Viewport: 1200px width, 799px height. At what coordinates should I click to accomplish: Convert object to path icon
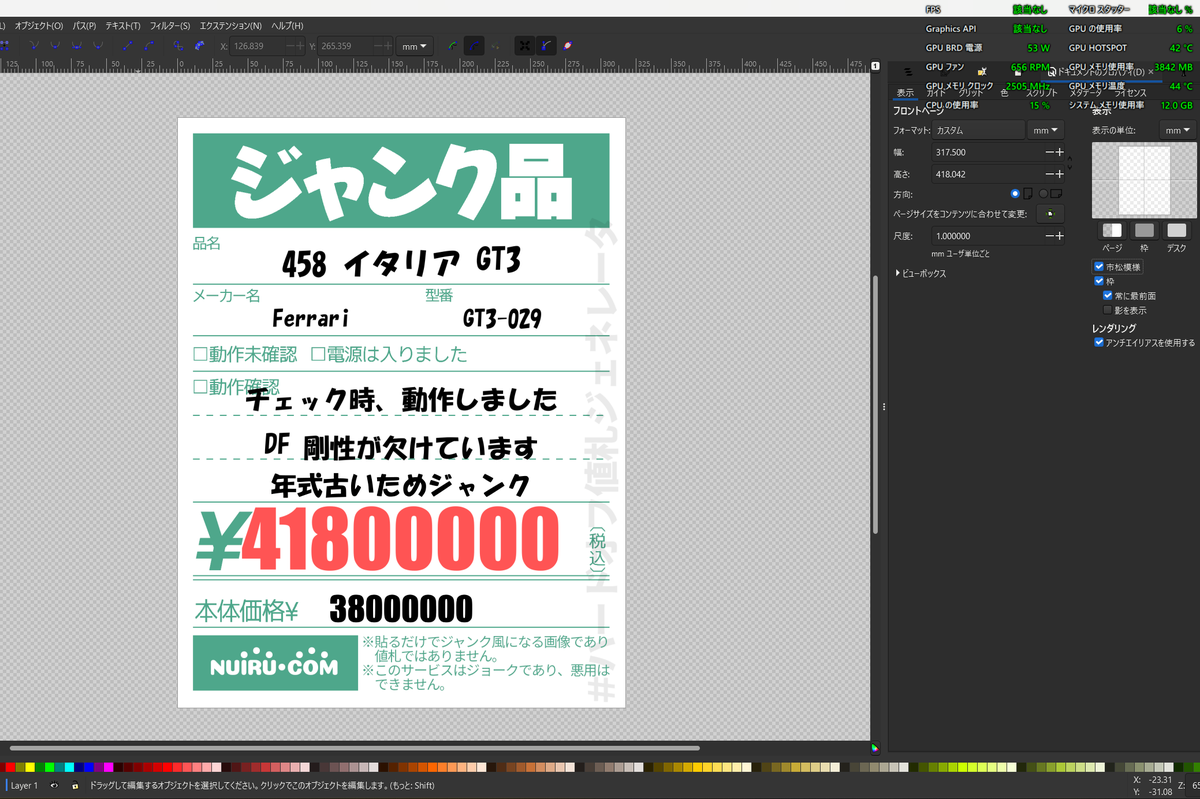coord(177,46)
